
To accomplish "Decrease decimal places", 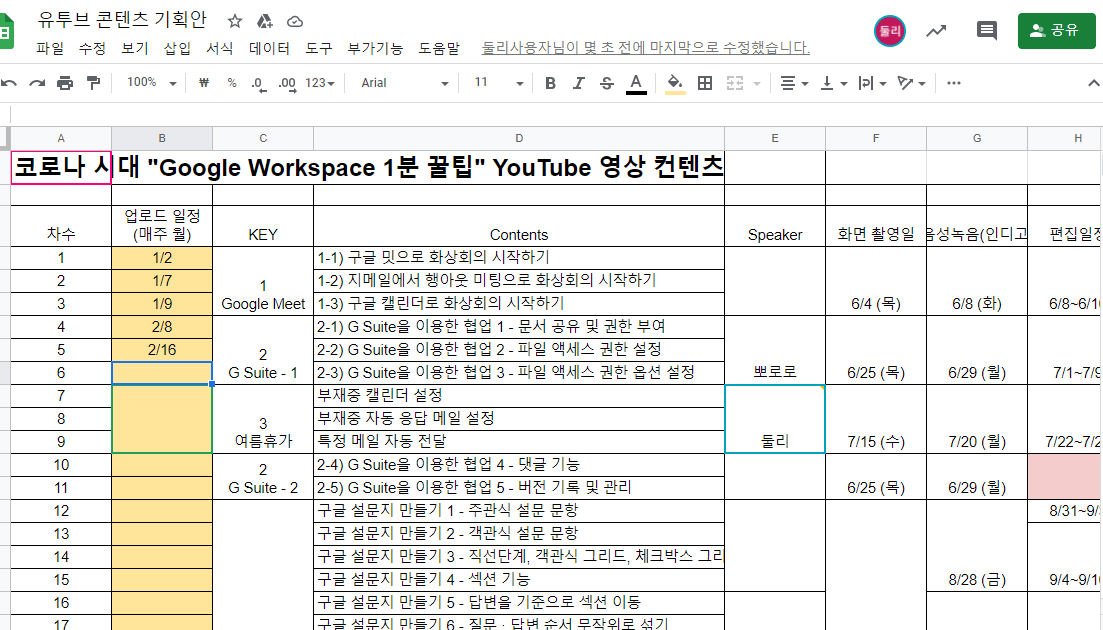I will click(x=259, y=84).
